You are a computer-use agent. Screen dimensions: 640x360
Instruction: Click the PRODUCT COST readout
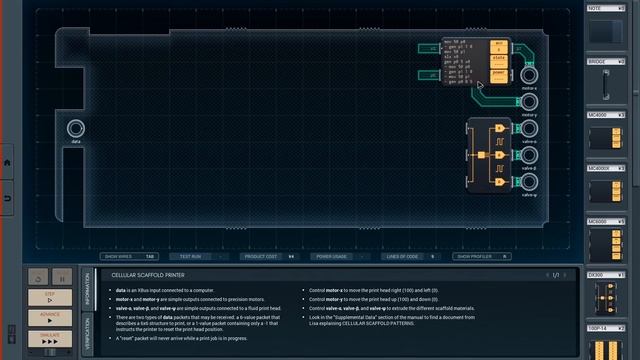269,256
